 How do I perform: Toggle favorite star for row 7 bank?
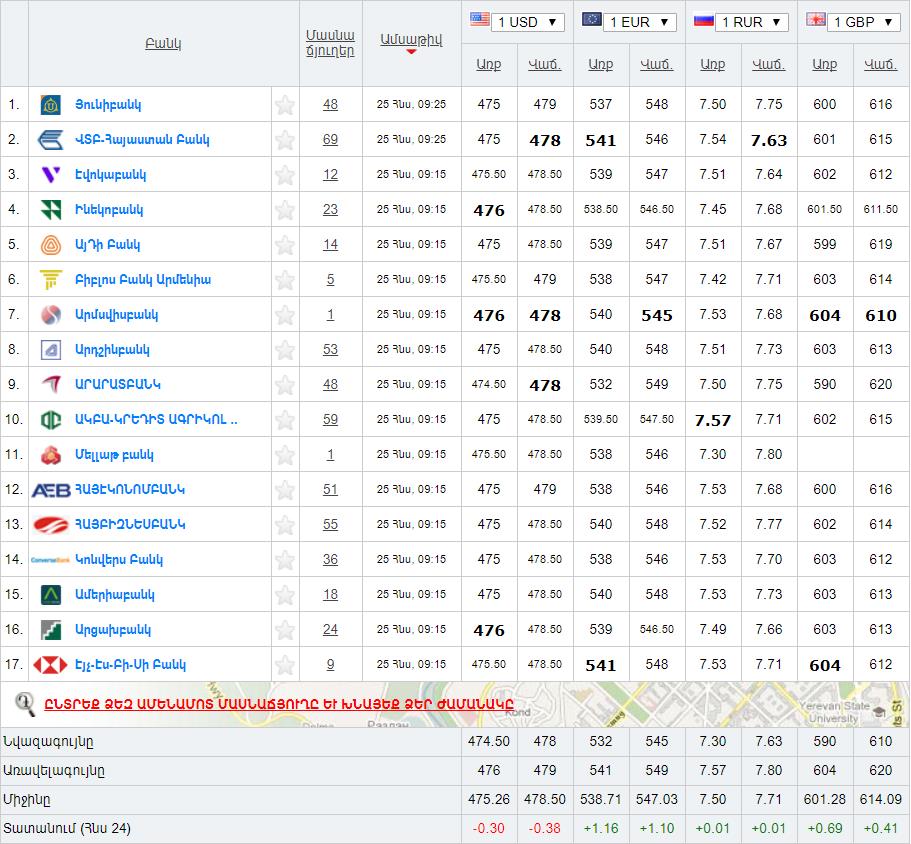(x=285, y=315)
